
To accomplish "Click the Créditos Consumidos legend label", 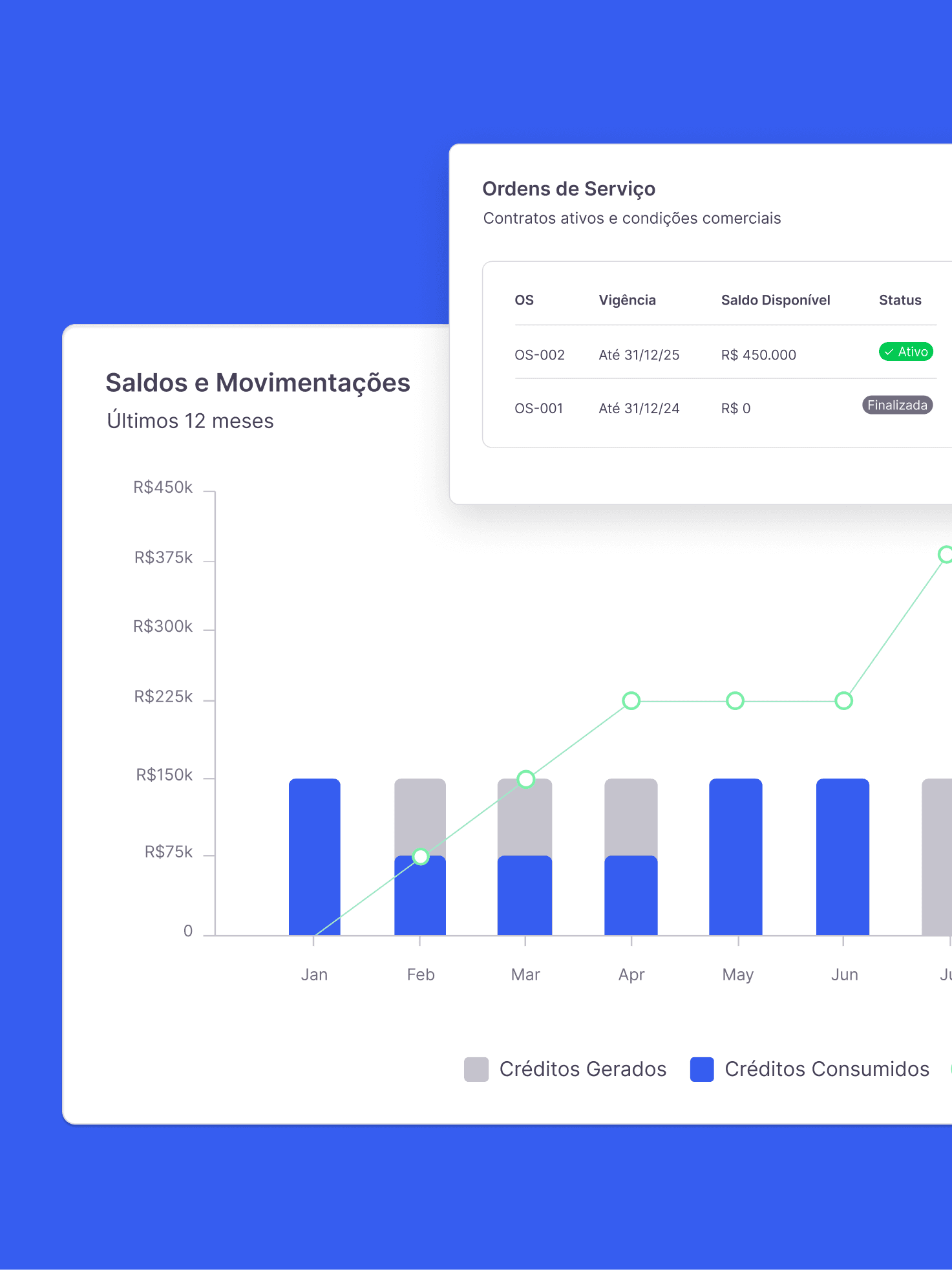I will point(827,1070).
